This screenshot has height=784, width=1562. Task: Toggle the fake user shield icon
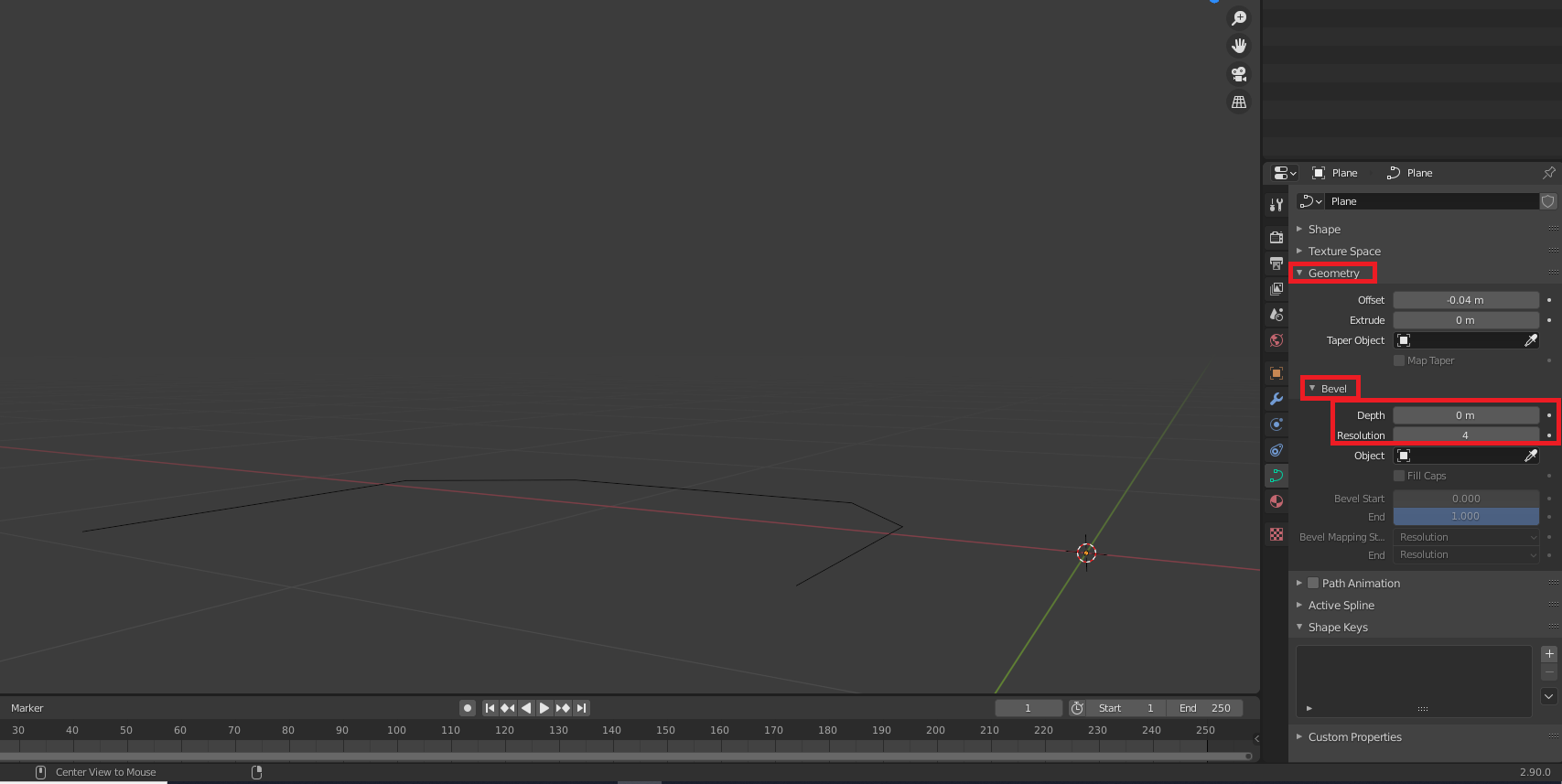[1548, 201]
